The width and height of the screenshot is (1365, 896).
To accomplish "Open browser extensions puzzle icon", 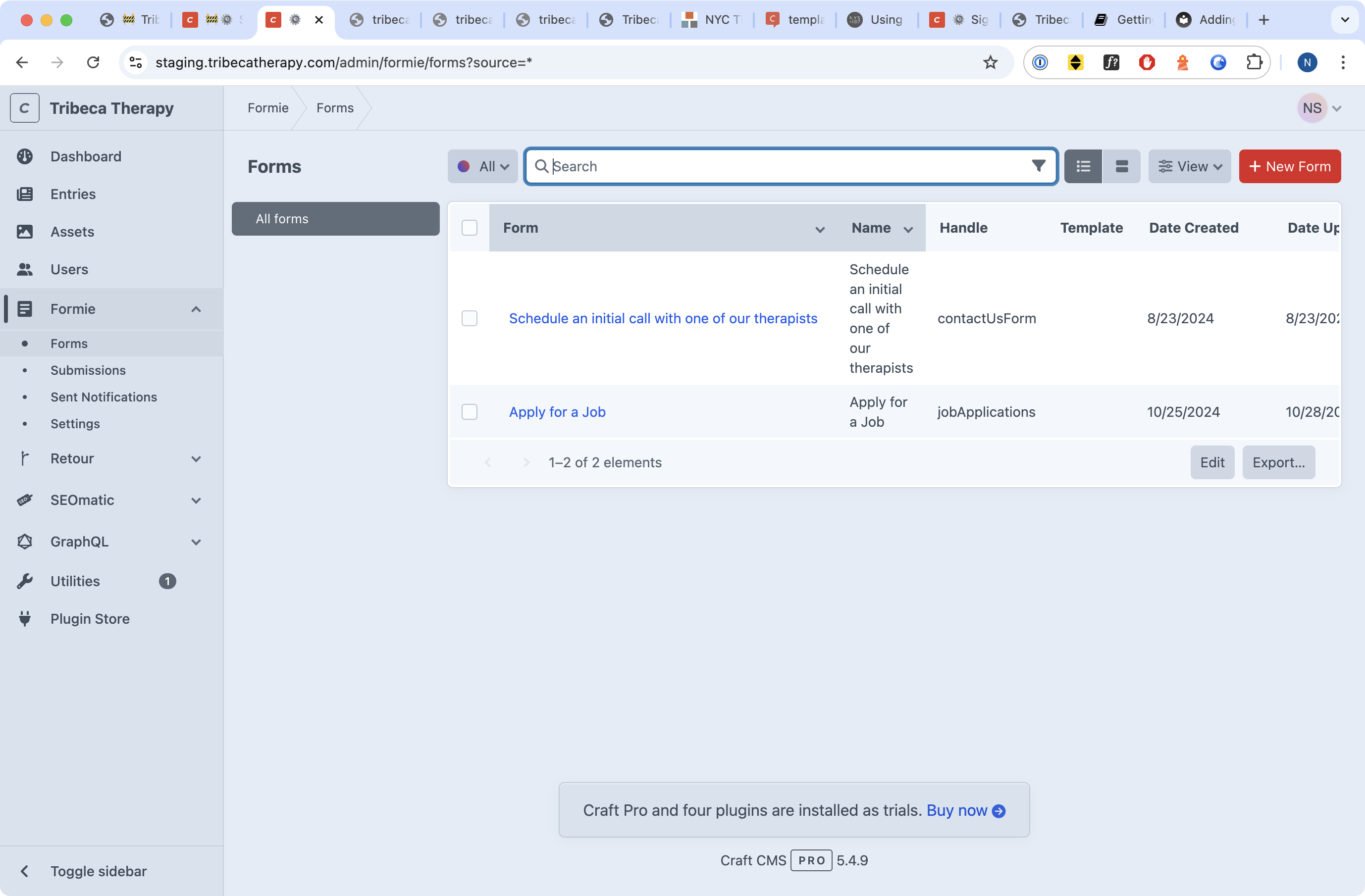I will [x=1255, y=62].
